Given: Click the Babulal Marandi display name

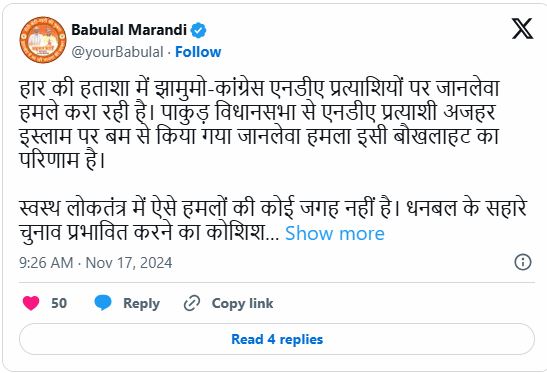Looking at the screenshot, I should (x=129, y=30).
